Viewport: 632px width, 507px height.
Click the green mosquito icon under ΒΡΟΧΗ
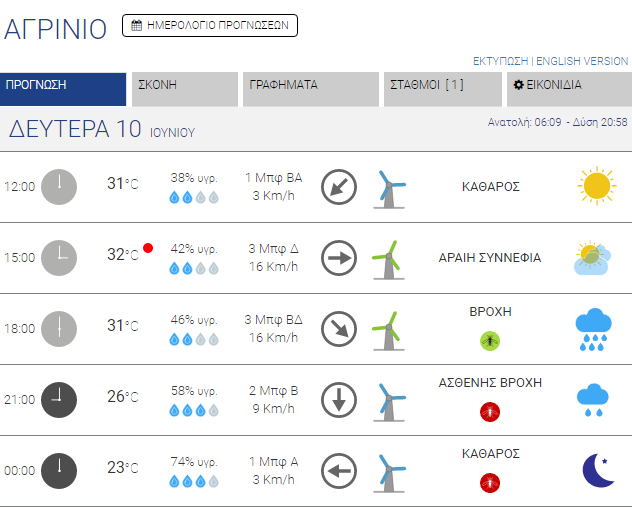point(490,340)
